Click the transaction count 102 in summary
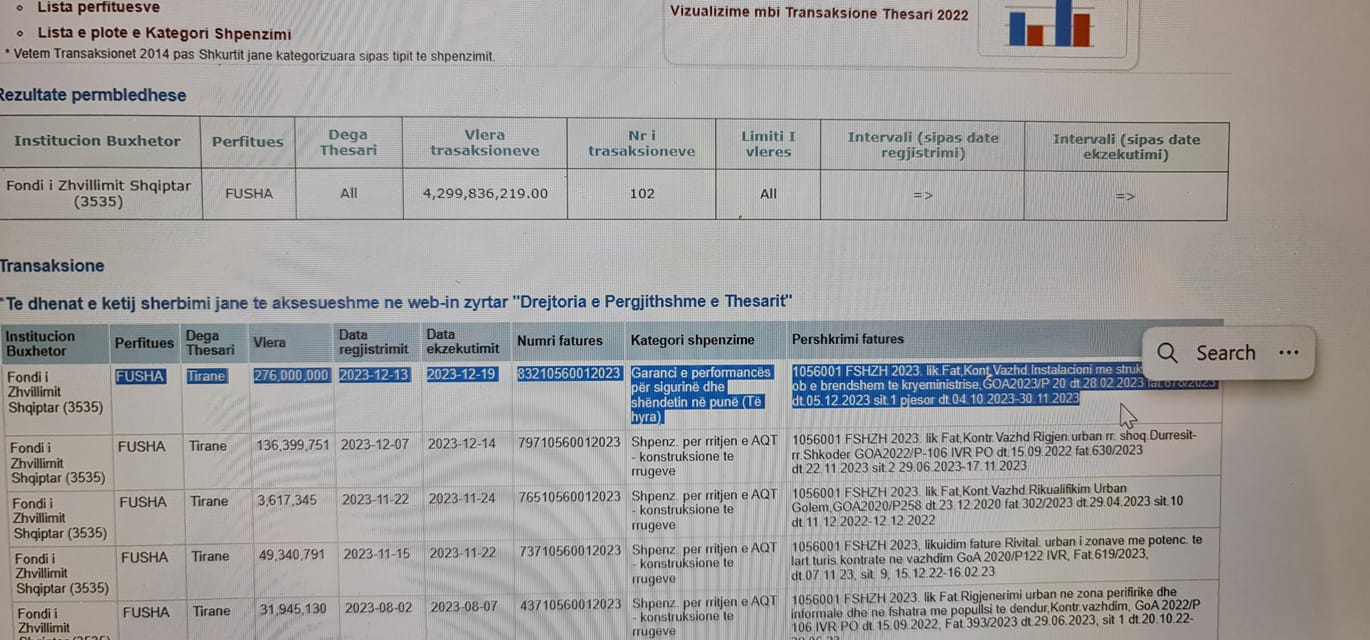Viewport: 1370px width, 640px height. [641, 193]
